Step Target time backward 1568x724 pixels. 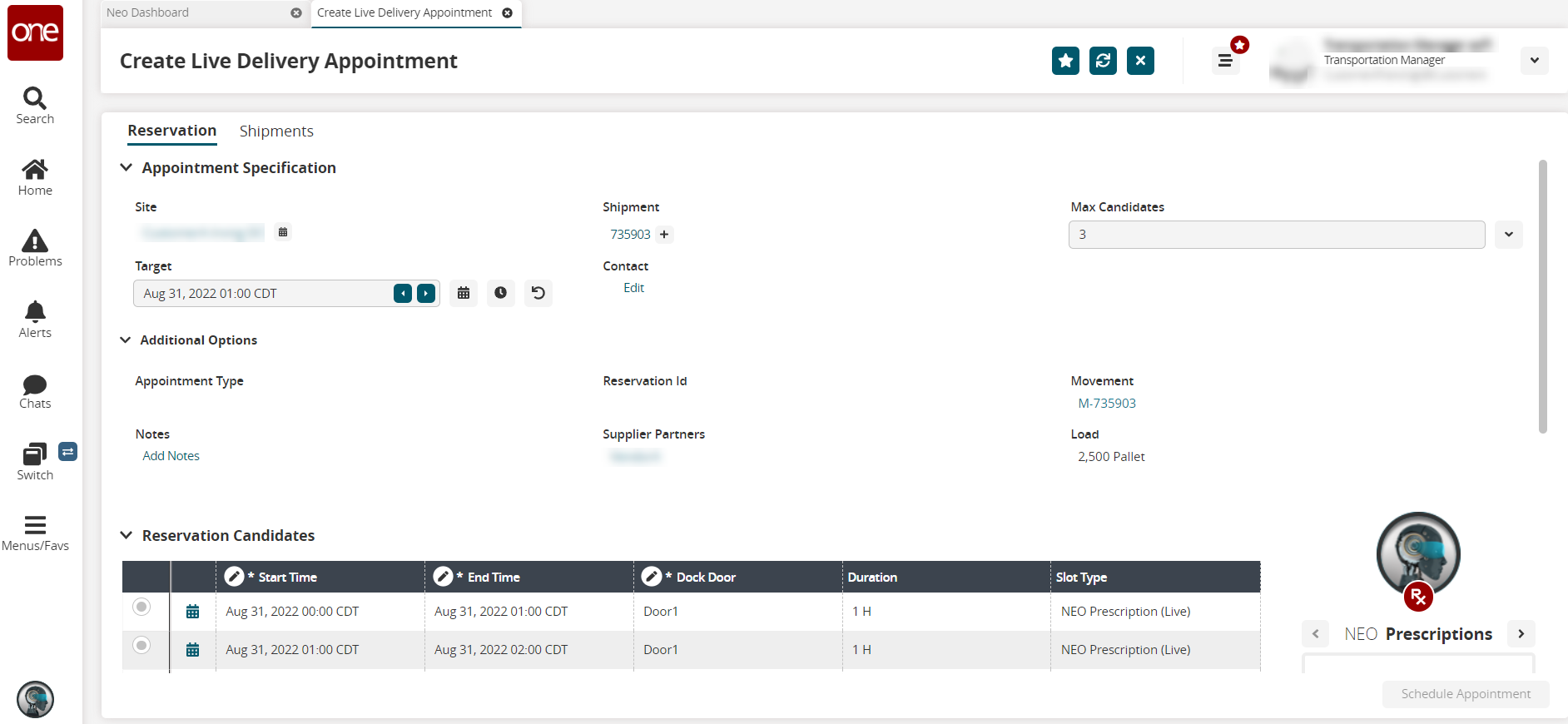(403, 293)
